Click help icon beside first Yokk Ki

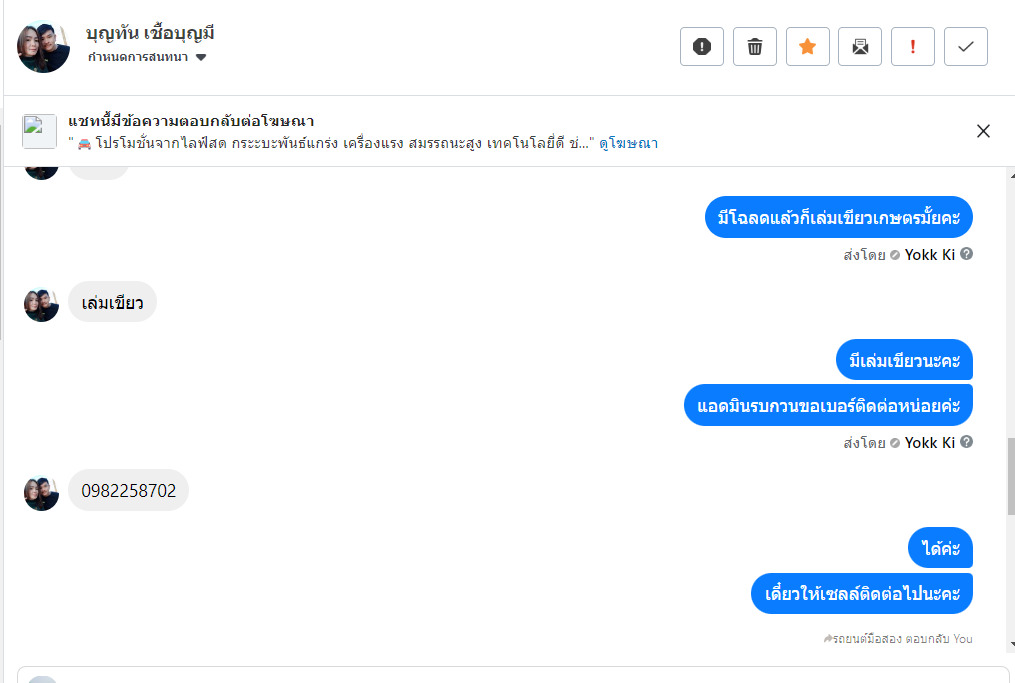point(966,254)
